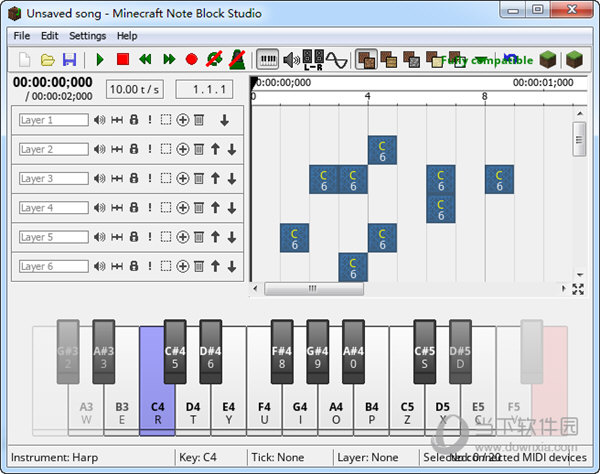Select the third instrument block in toolbar
This screenshot has width=600, height=474.
click(411, 60)
